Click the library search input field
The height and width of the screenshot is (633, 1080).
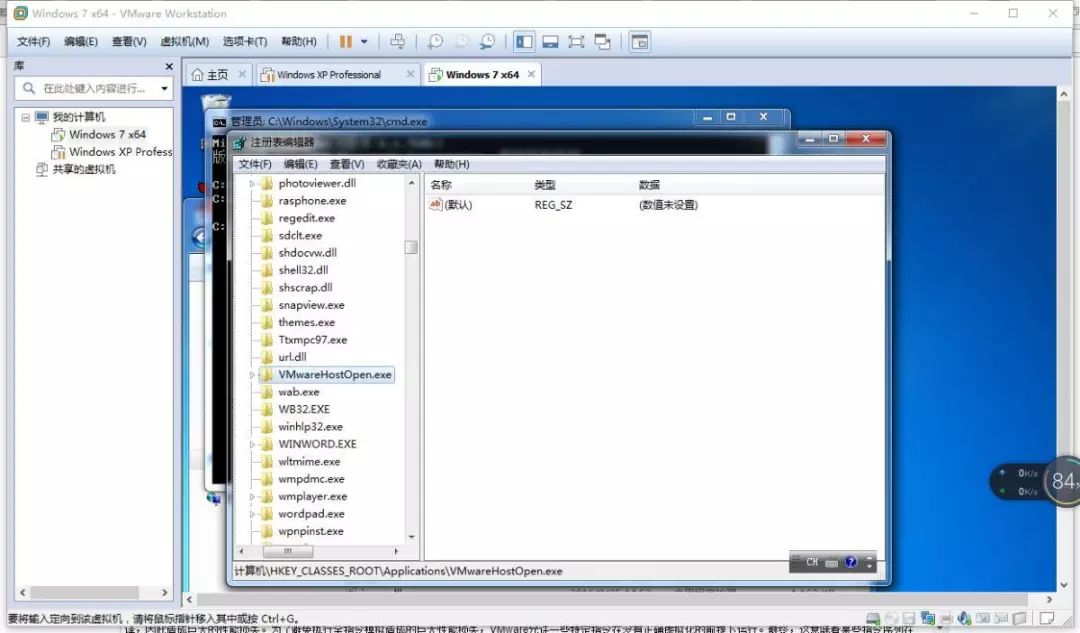pyautogui.click(x=93, y=88)
